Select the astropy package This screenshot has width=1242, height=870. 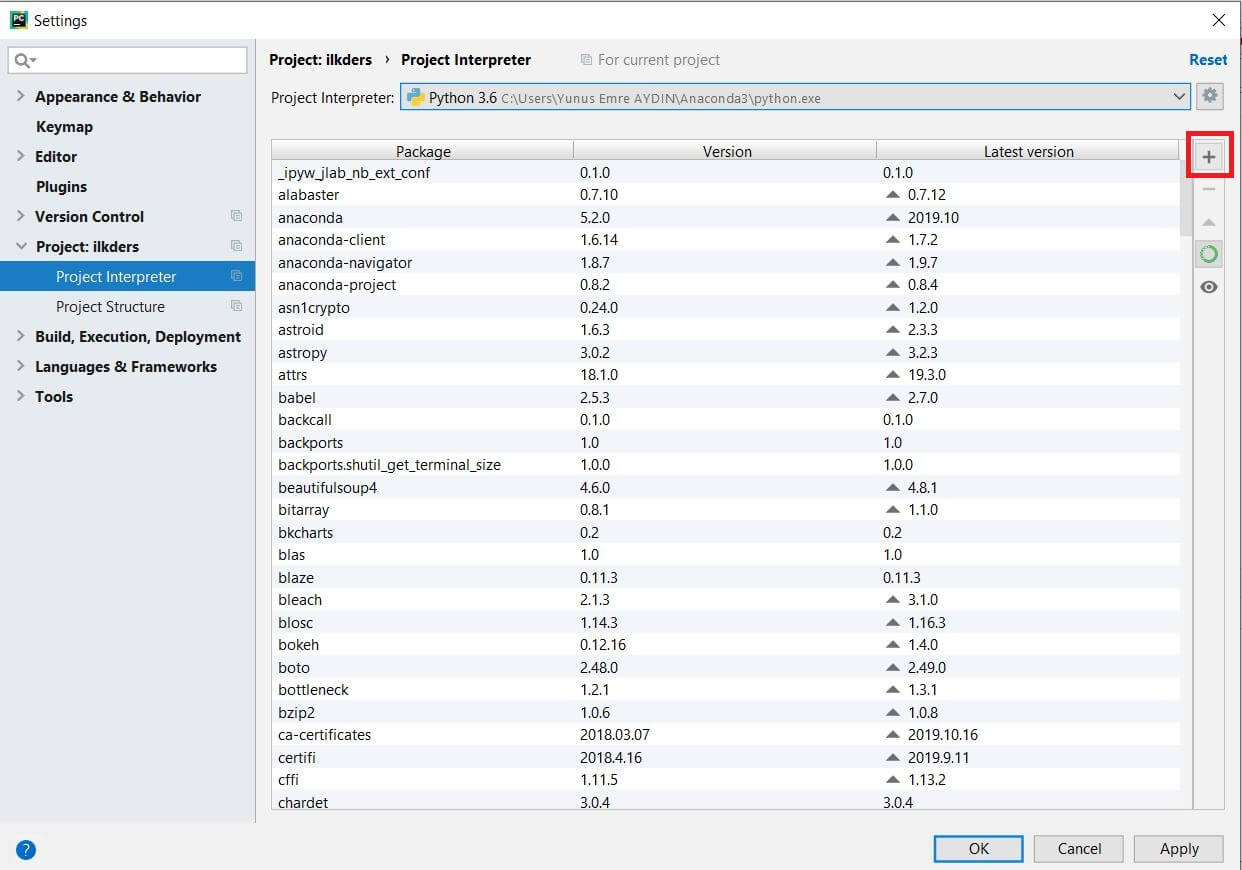click(726, 352)
